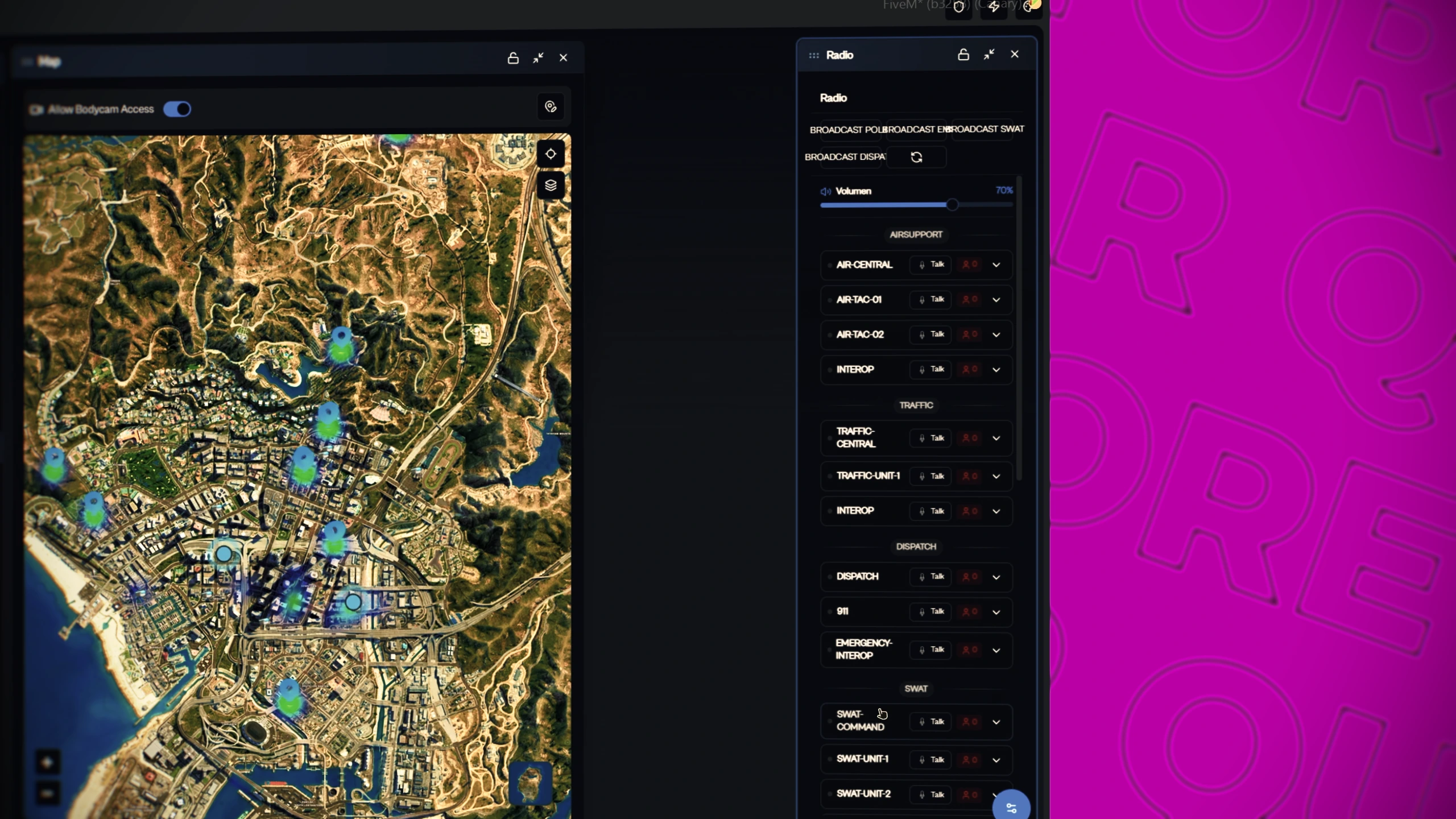Viewport: 1456px width, 819px height.
Task: Click the SWAT section label
Action: [916, 689]
